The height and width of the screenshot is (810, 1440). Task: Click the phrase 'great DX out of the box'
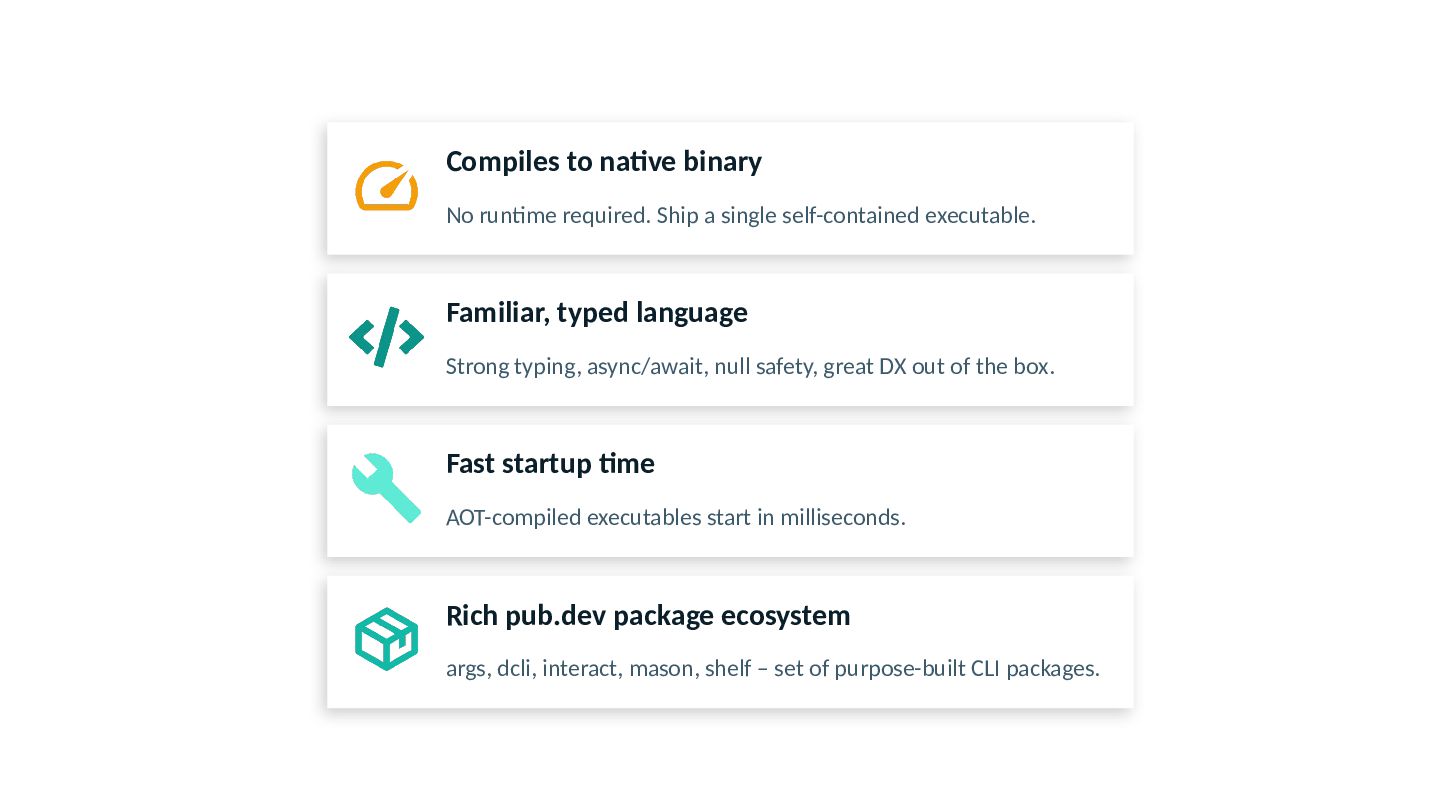pos(939,366)
